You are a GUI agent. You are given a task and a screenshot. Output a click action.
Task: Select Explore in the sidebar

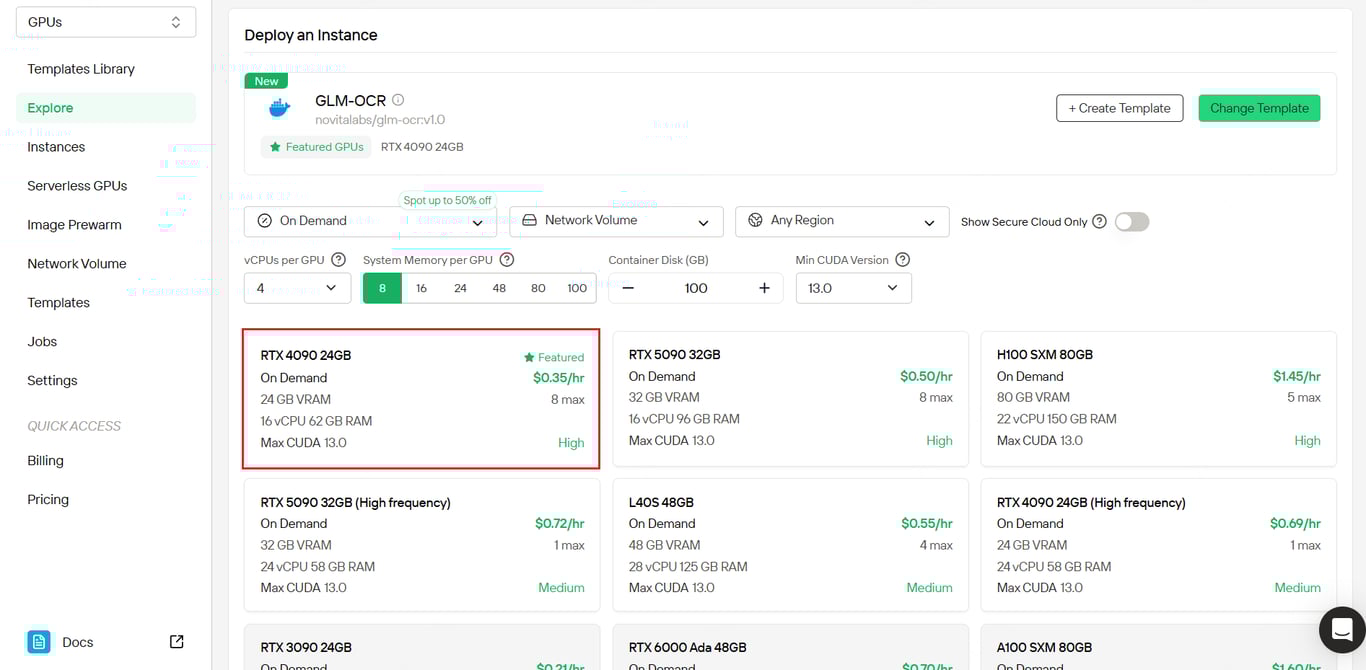[x=106, y=108]
